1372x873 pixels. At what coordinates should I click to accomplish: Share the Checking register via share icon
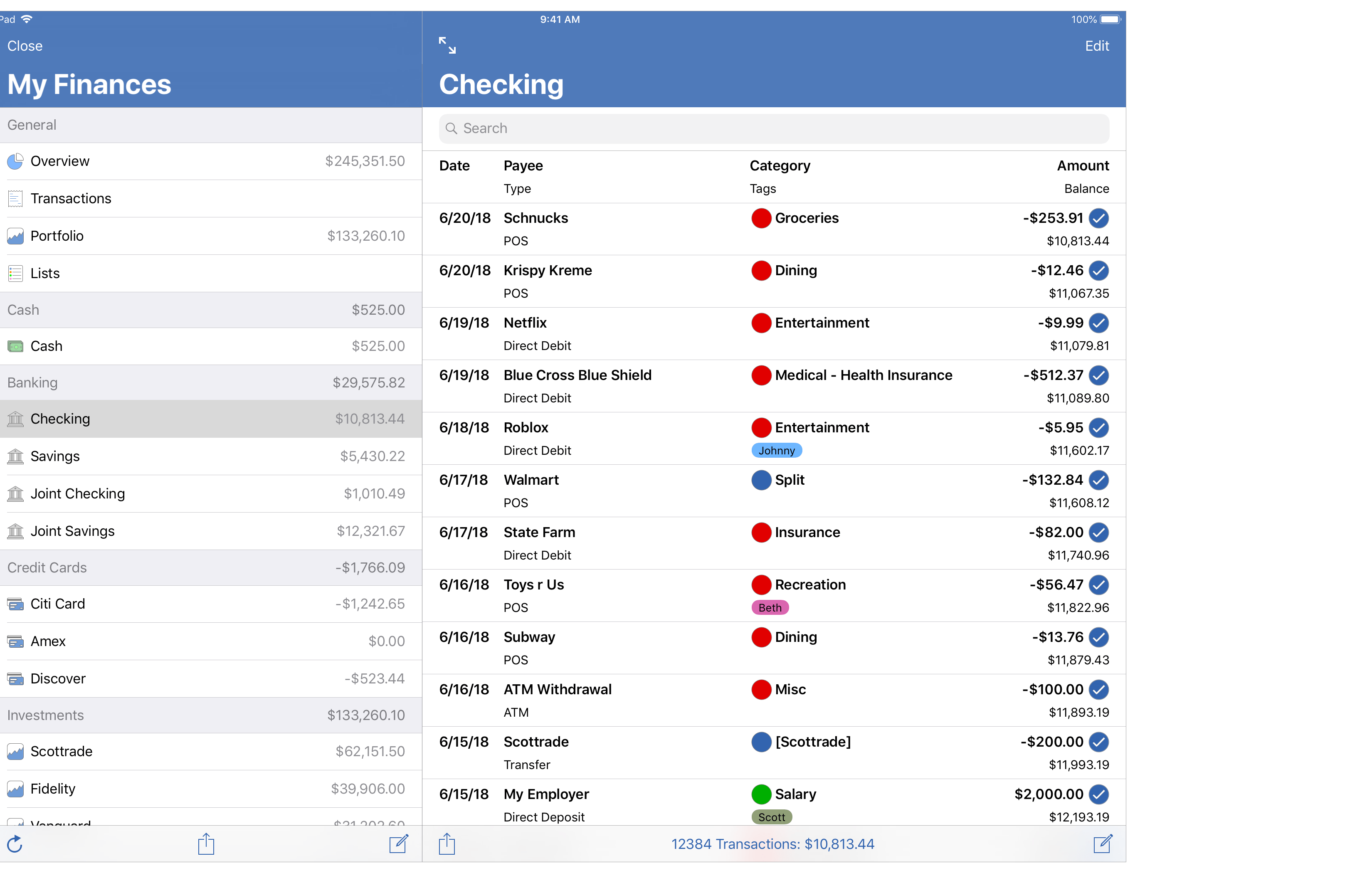click(447, 844)
